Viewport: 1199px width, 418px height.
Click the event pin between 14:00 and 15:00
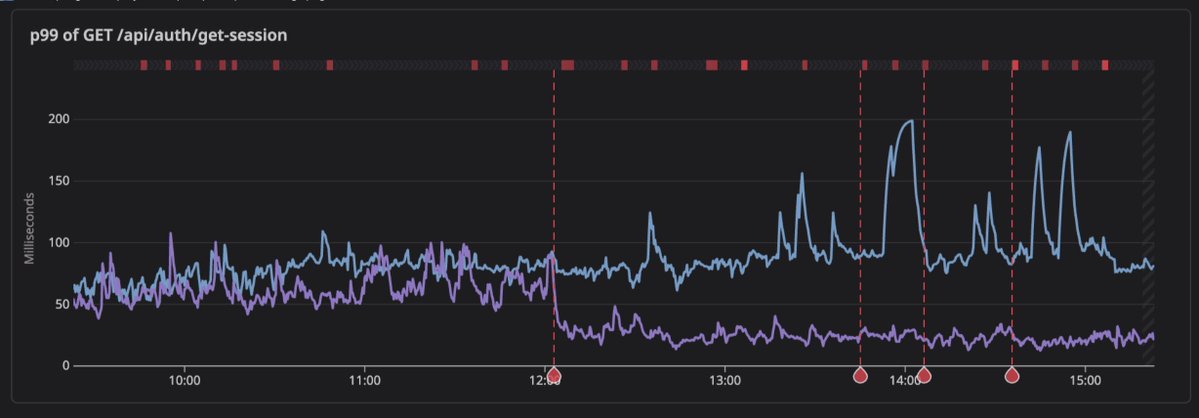1012,374
